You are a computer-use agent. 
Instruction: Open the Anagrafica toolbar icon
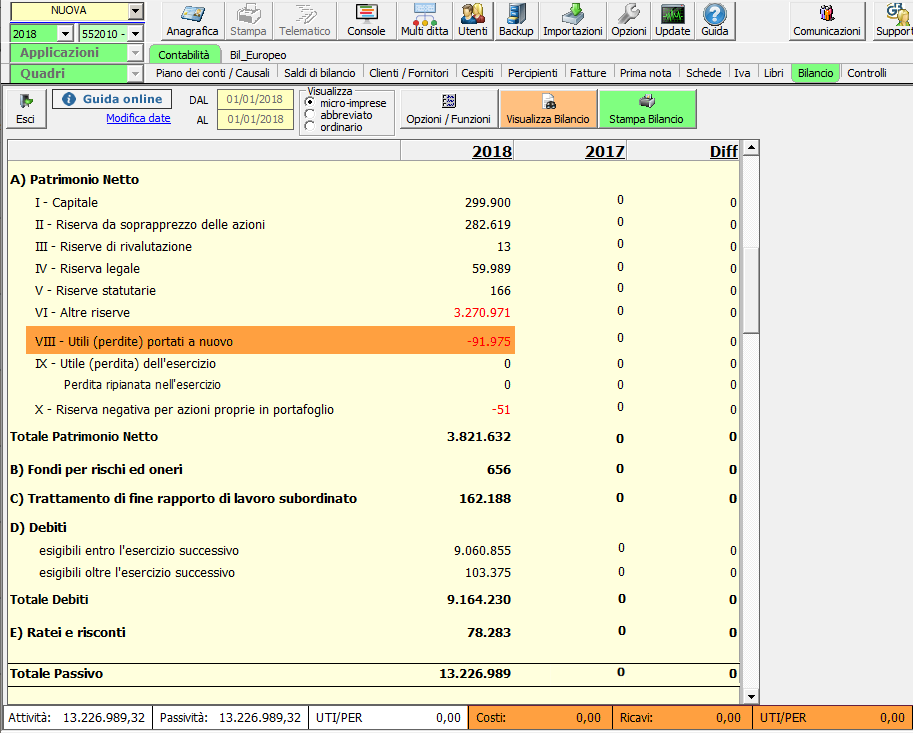(x=192, y=21)
